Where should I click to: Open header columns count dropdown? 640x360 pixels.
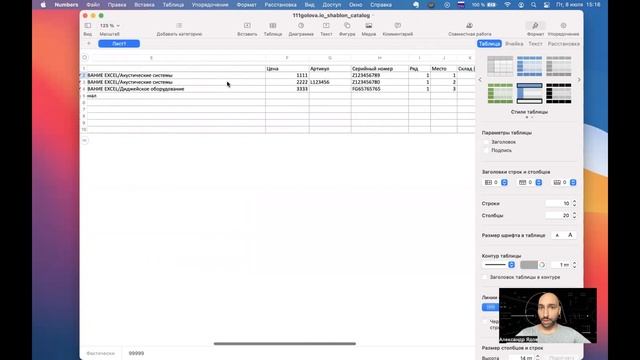tap(504, 182)
